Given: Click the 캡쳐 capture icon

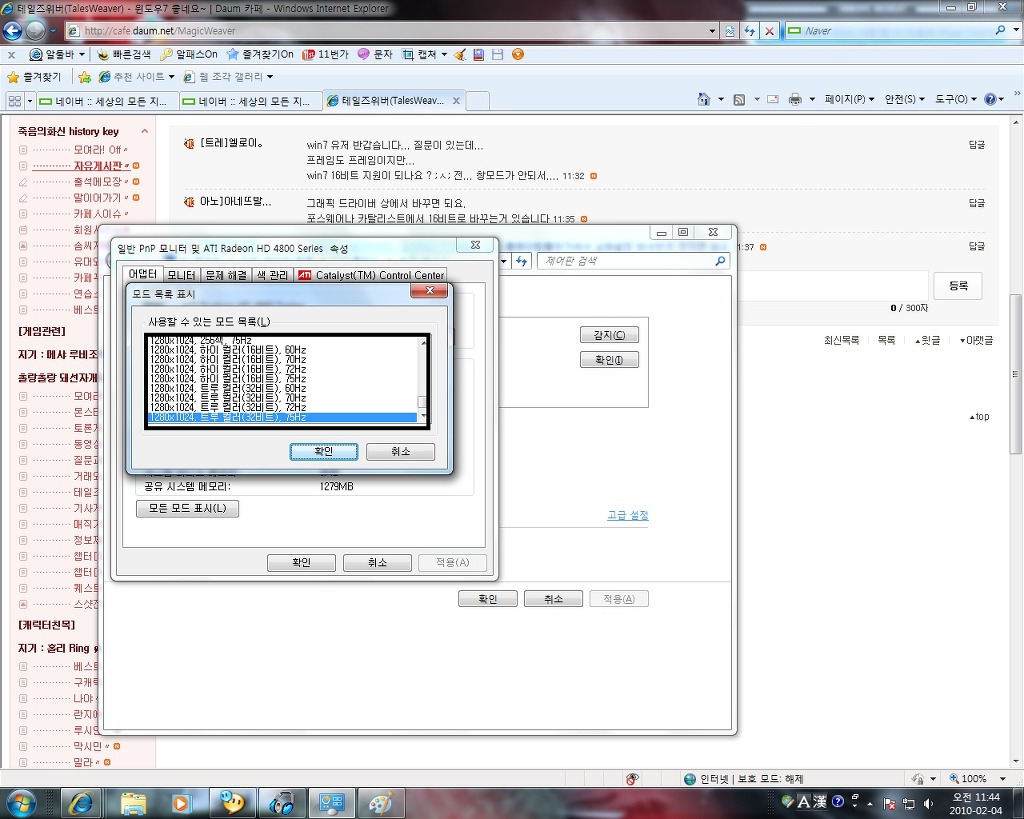Looking at the screenshot, I should (408, 54).
